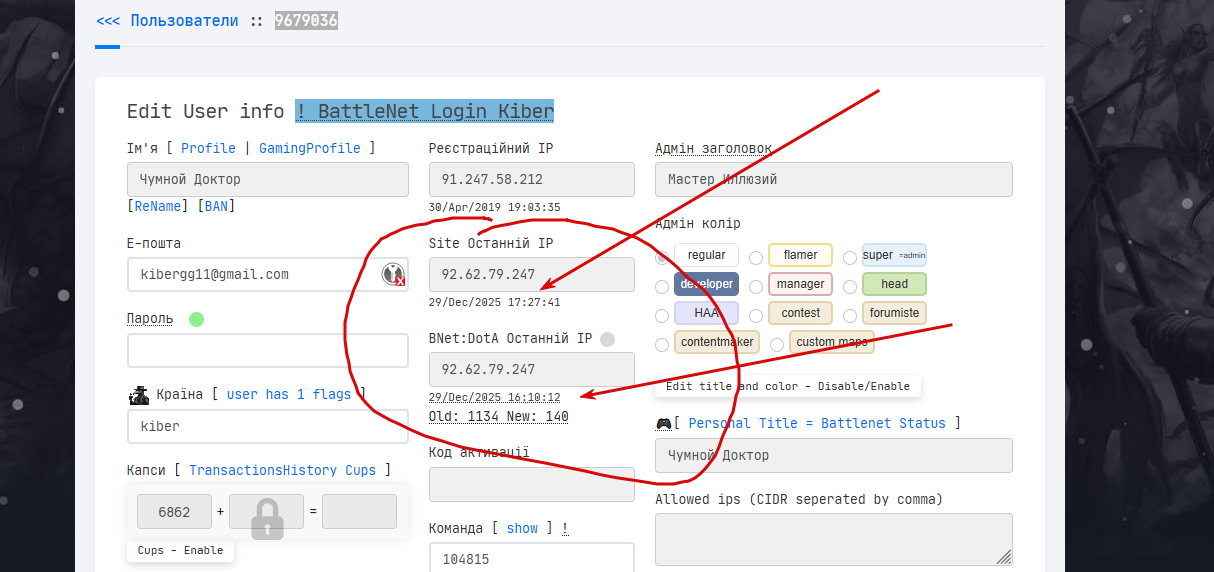This screenshot has width=1214, height=572.
Task: Click the show link beside Команда
Action: click(x=522, y=528)
